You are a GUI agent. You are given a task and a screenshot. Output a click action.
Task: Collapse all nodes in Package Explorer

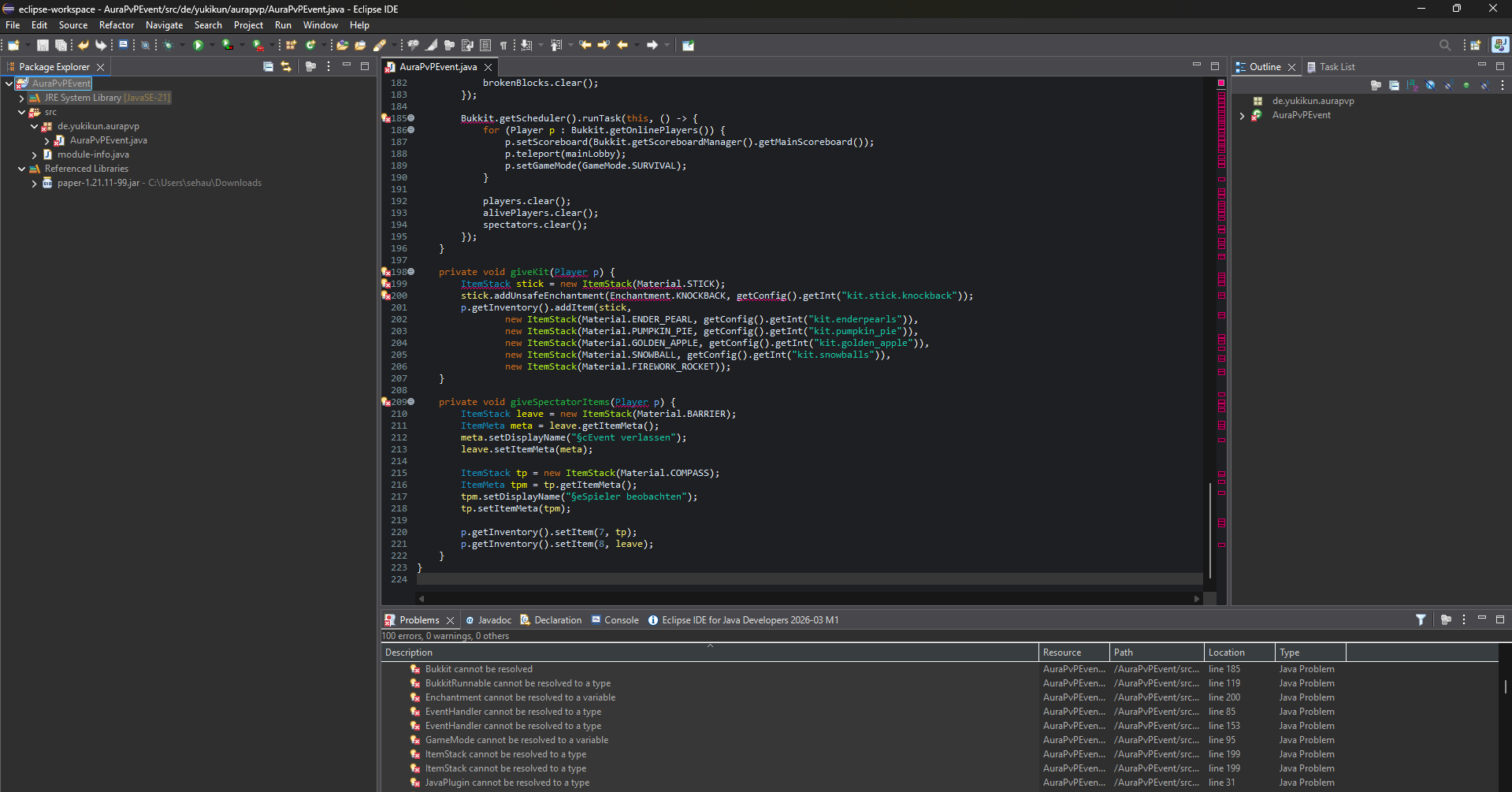coord(268,67)
